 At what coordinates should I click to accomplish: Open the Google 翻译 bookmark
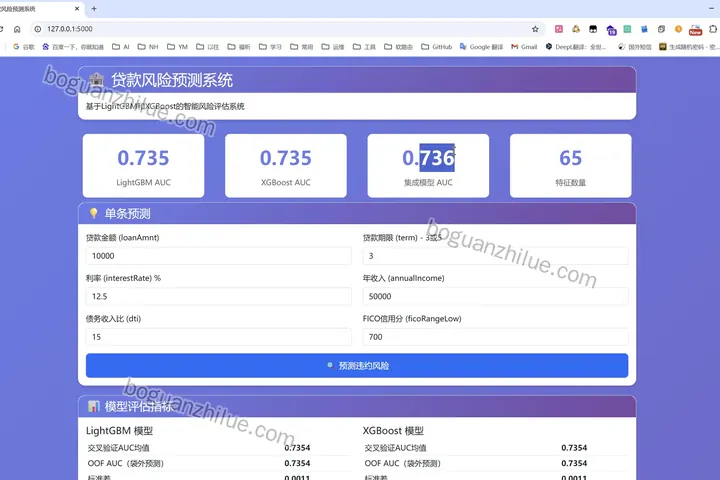[481, 47]
